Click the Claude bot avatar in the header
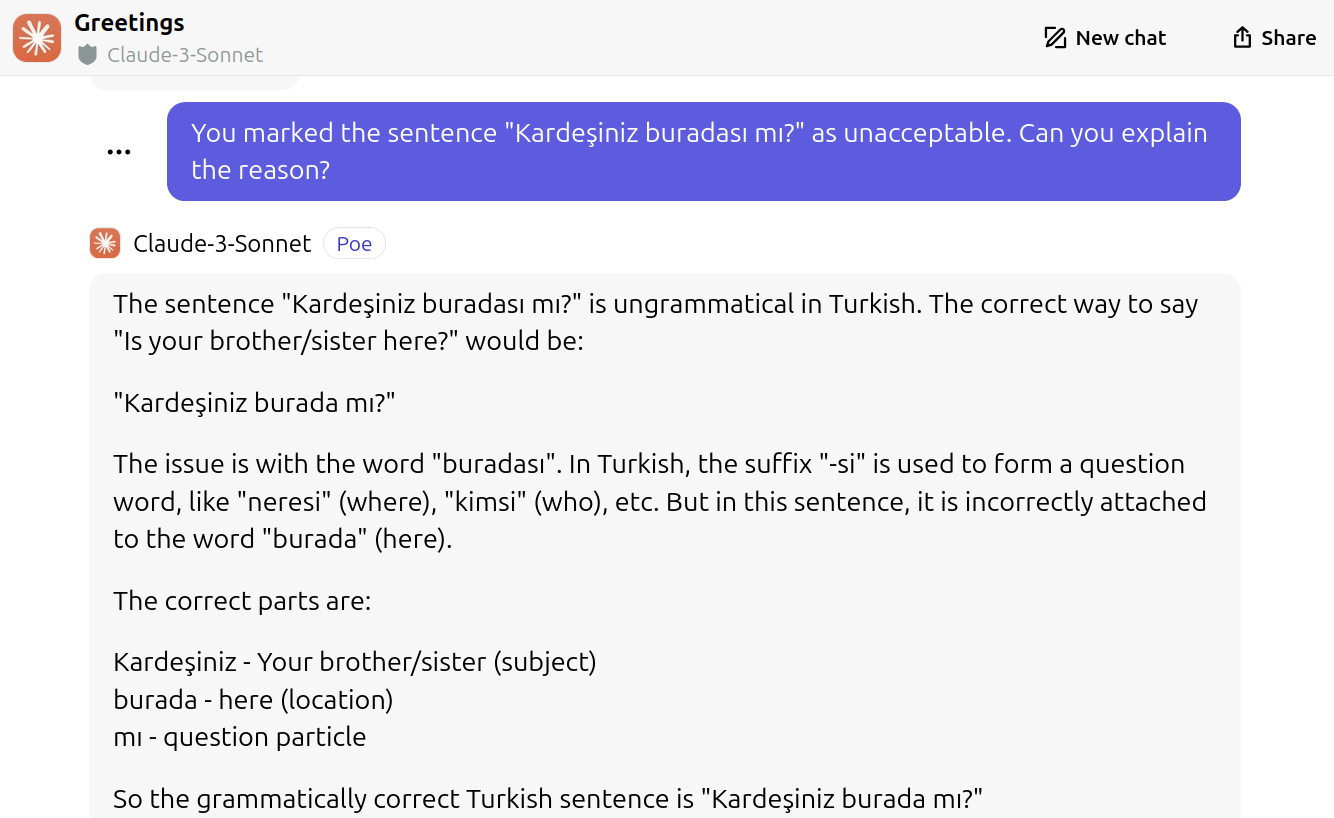Screen dimensions: 1334x818 [x=37, y=38]
